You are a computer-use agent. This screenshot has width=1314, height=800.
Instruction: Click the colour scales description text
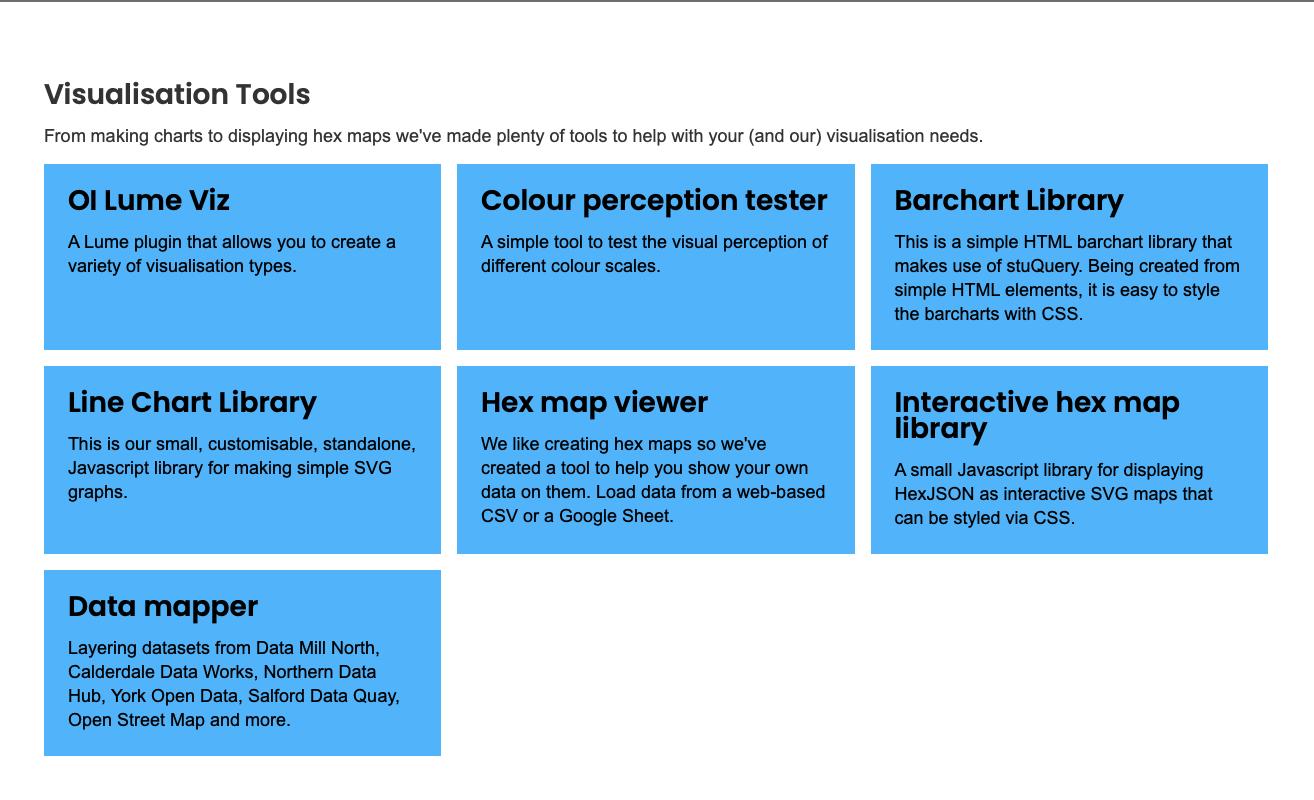pos(654,254)
